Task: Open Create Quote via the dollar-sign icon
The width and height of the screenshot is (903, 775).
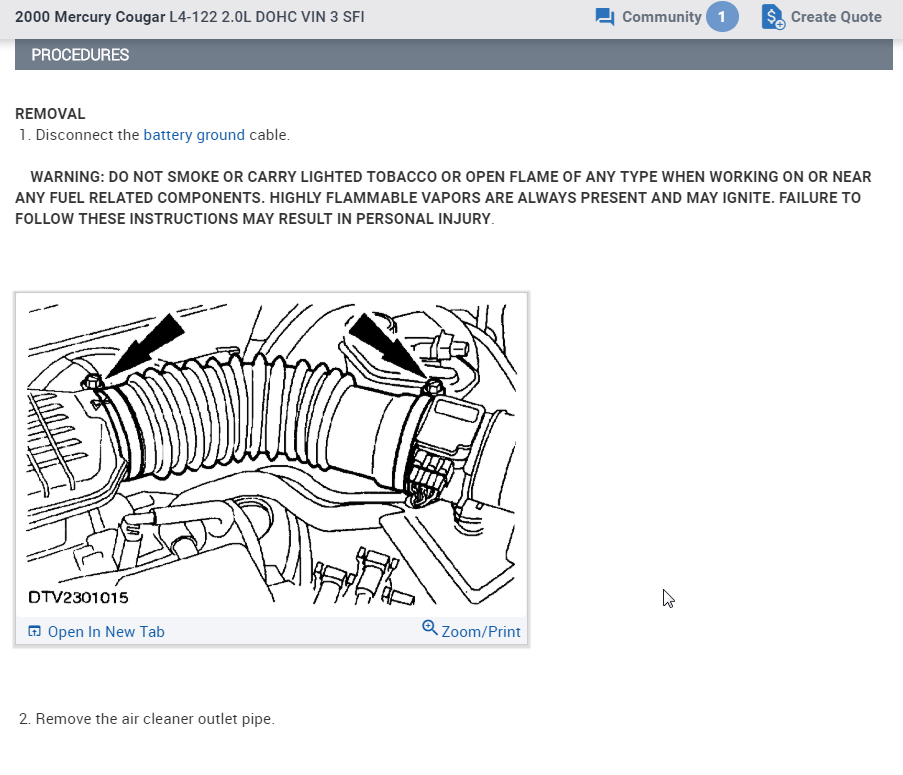Action: pyautogui.click(x=771, y=16)
